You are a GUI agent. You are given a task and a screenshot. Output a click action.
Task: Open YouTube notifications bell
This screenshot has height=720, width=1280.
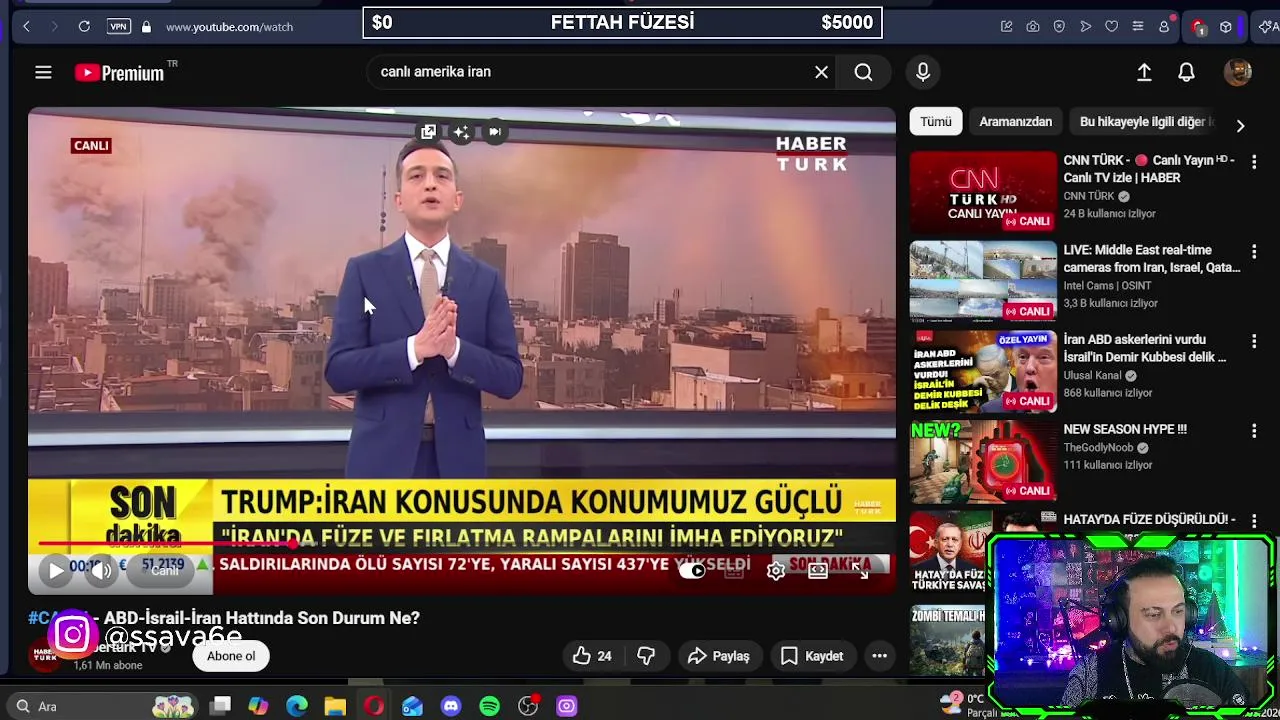click(1186, 72)
